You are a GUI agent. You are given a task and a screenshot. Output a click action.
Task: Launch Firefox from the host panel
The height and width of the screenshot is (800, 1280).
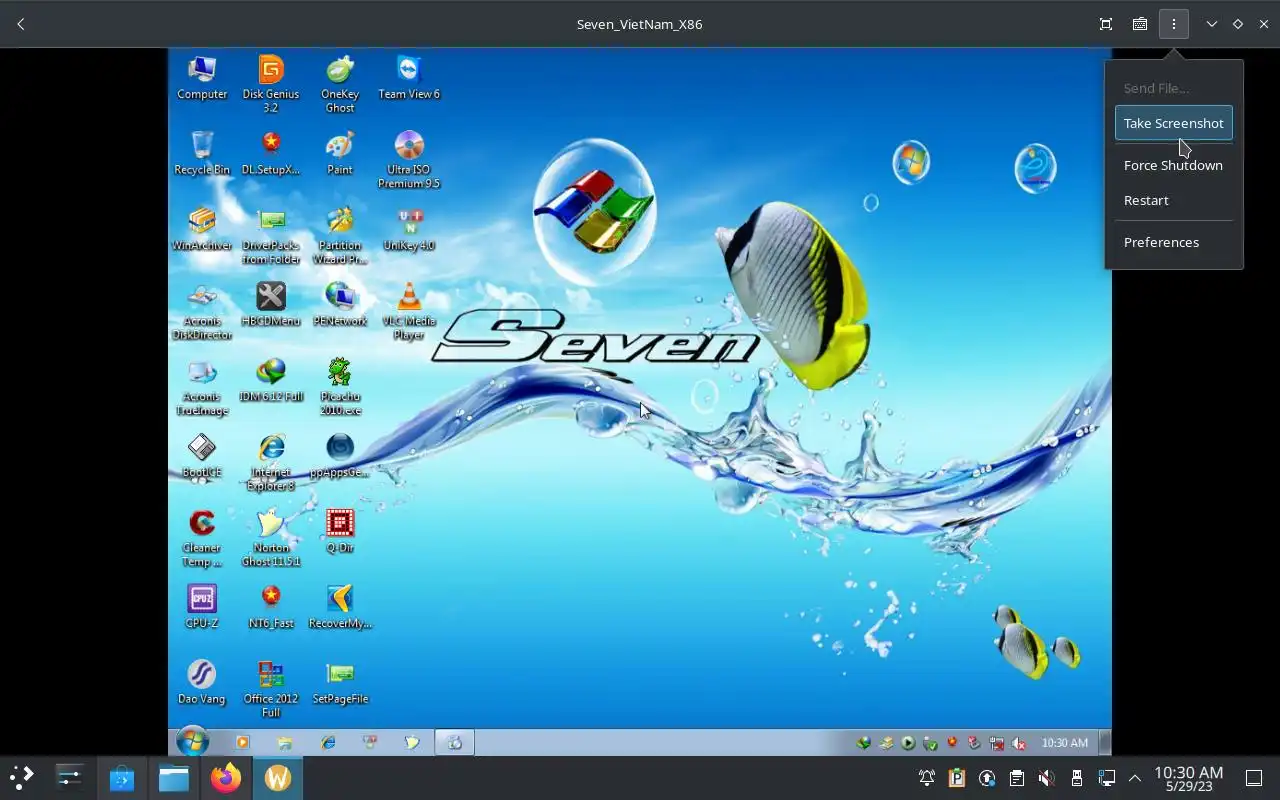click(x=226, y=777)
